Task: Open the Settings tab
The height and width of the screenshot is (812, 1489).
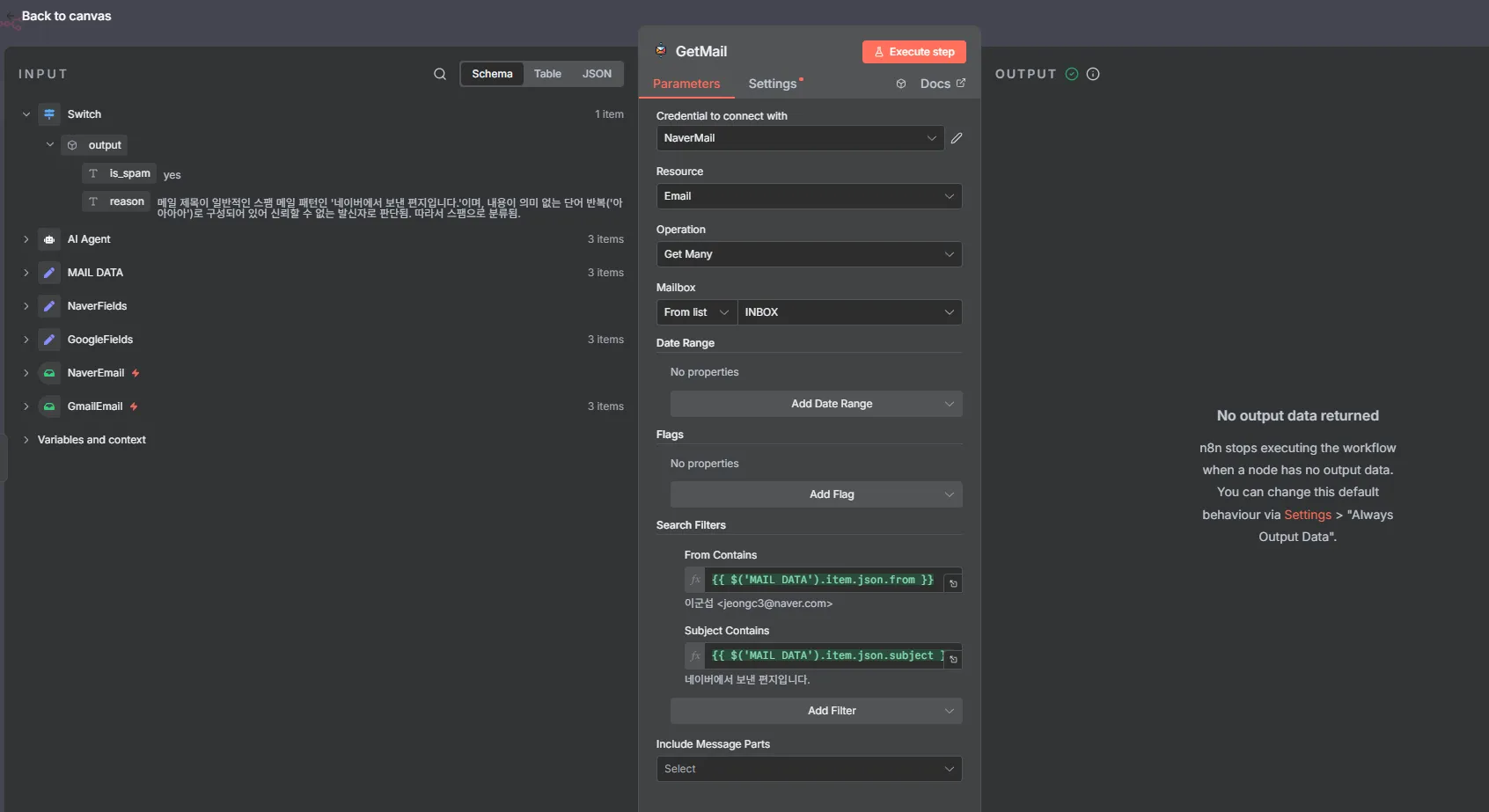Action: click(x=773, y=84)
